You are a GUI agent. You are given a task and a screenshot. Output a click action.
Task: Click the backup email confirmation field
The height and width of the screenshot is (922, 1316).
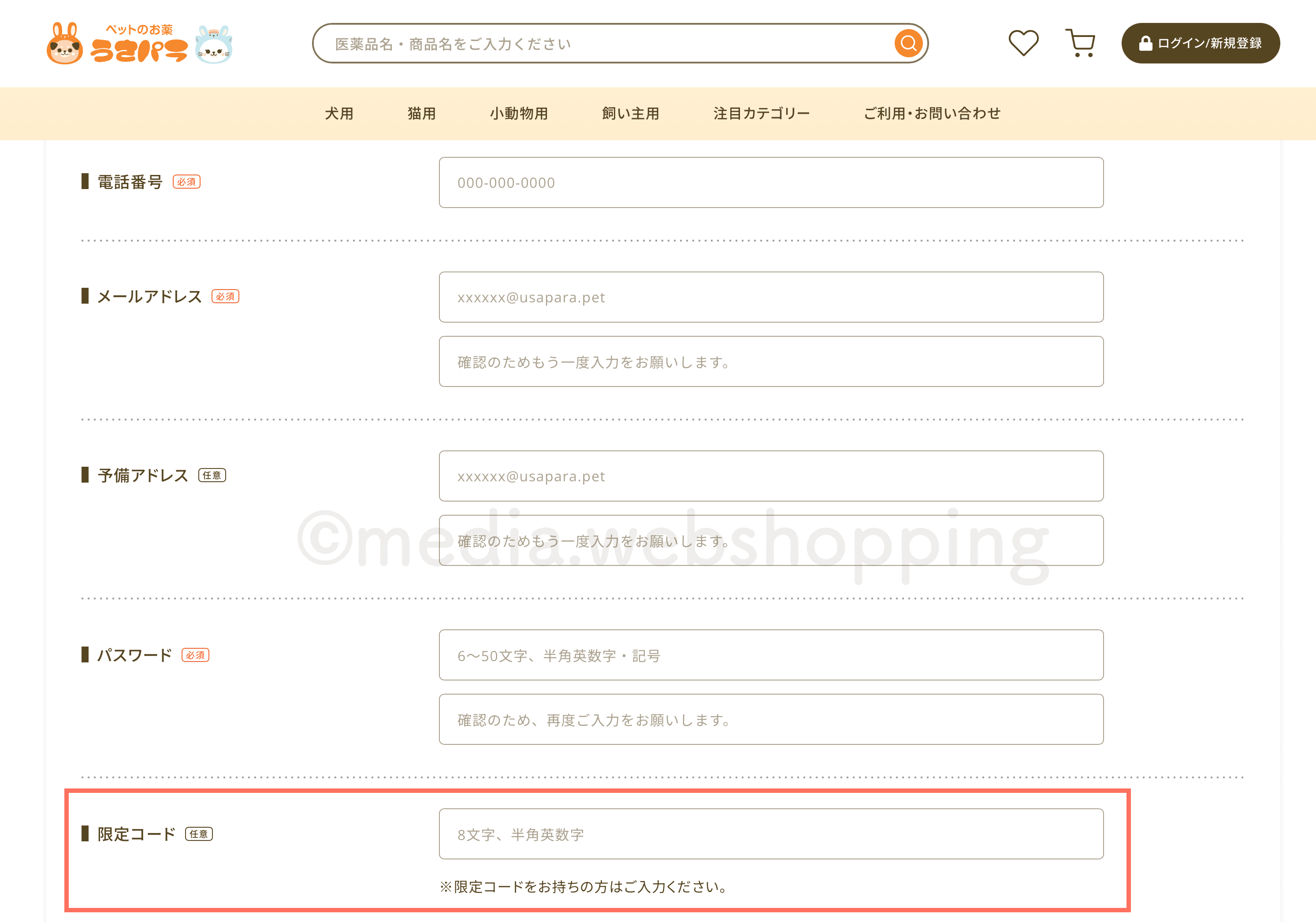point(771,540)
